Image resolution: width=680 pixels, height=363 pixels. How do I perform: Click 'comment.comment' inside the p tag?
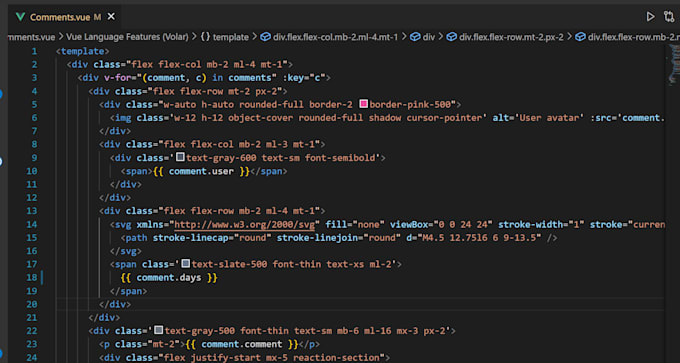point(242,344)
